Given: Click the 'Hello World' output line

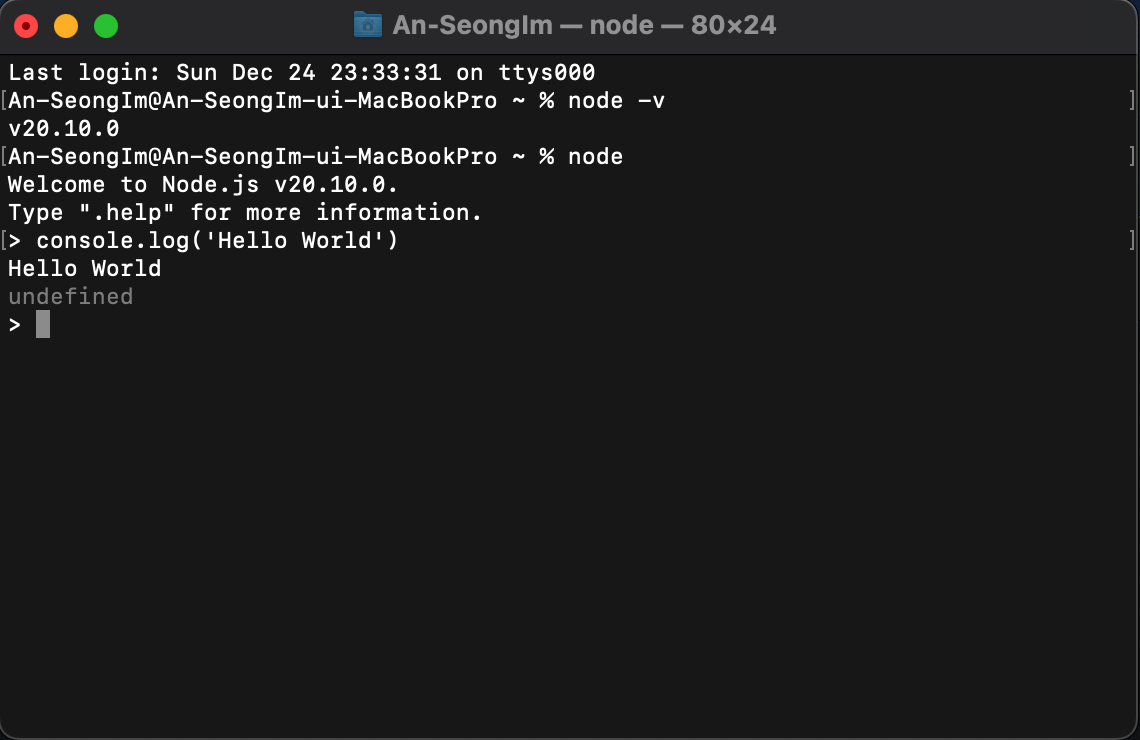Looking at the screenshot, I should pos(84,268).
